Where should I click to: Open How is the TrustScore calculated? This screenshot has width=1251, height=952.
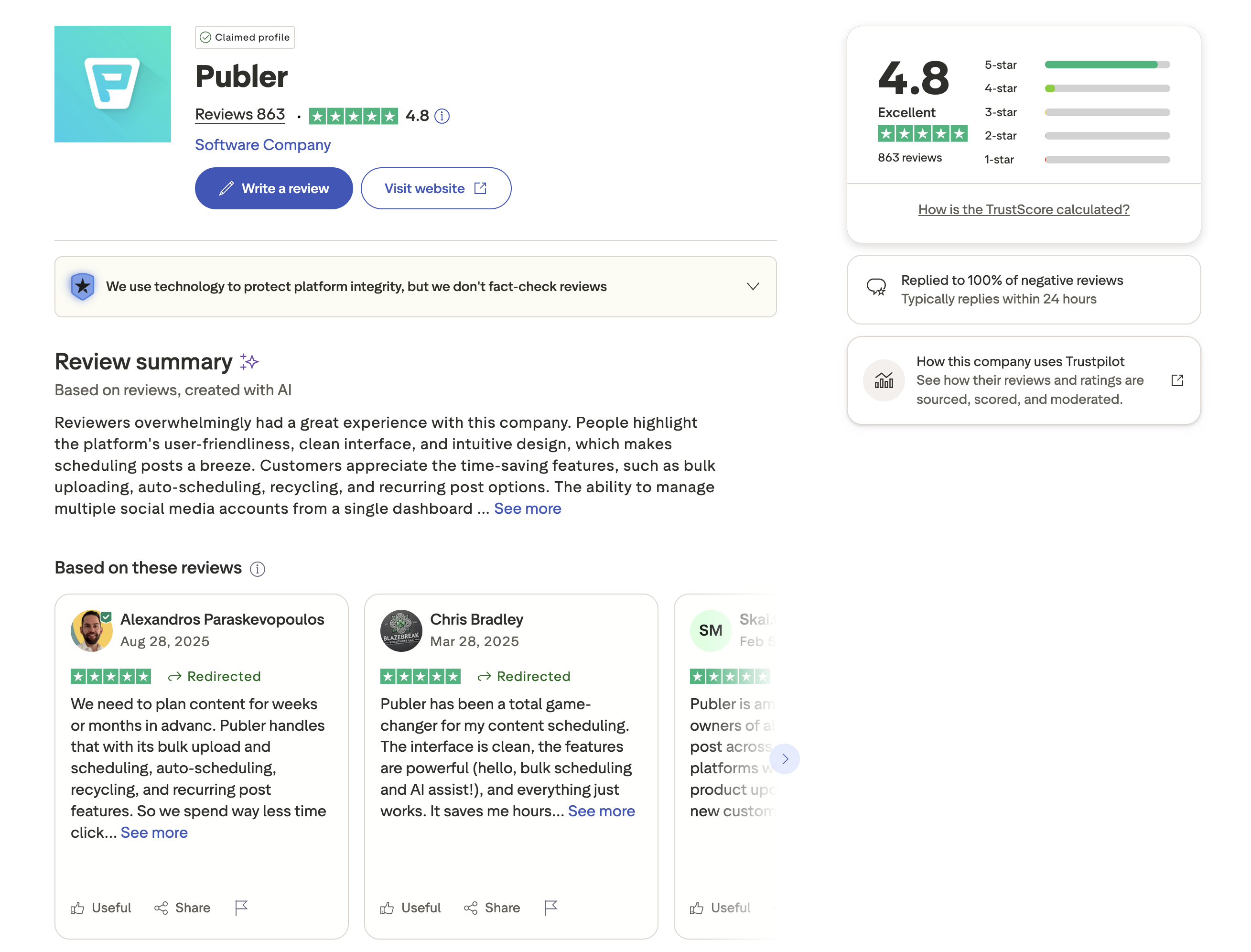[1023, 209]
